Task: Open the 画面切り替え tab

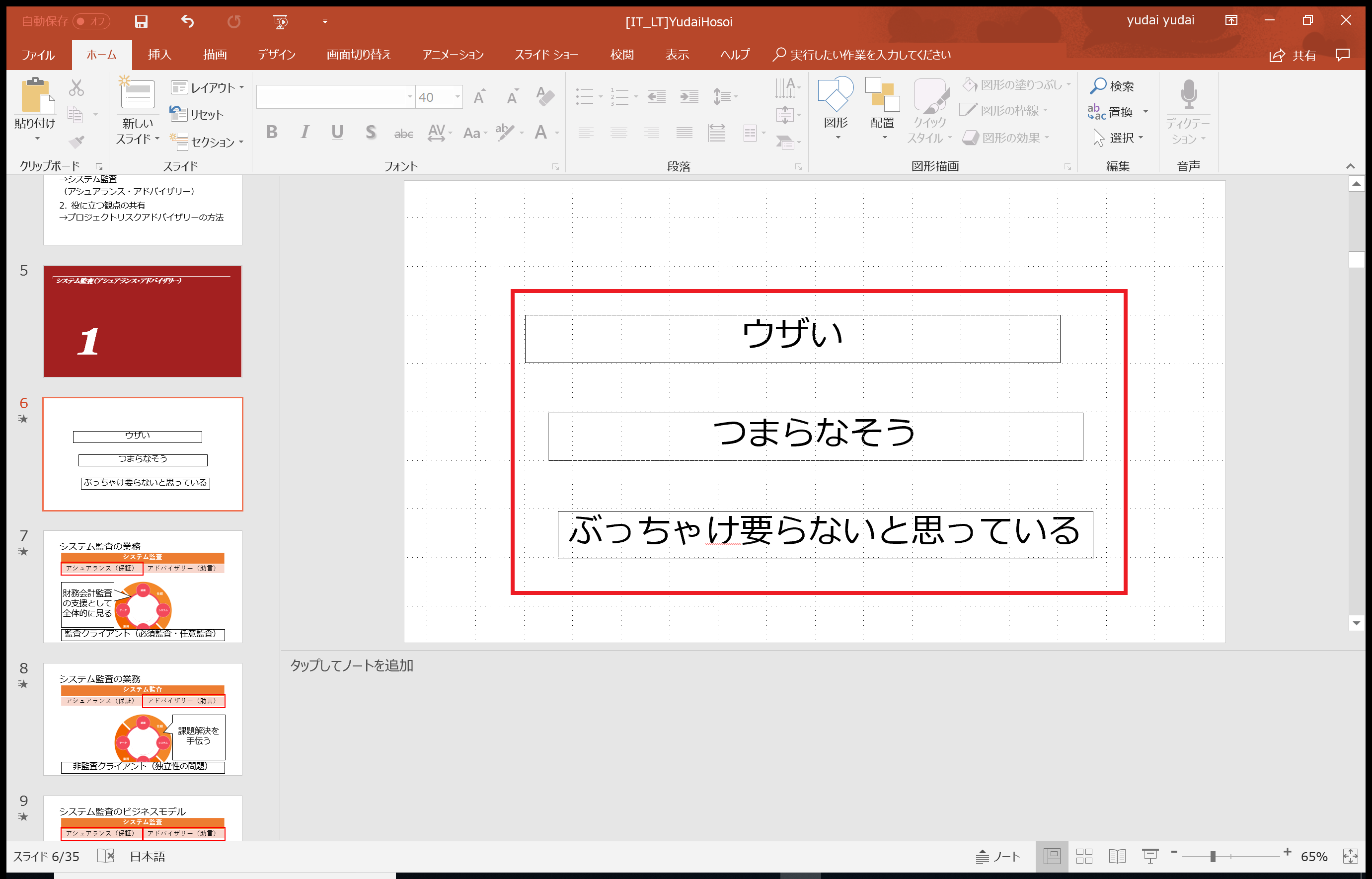Action: tap(359, 55)
